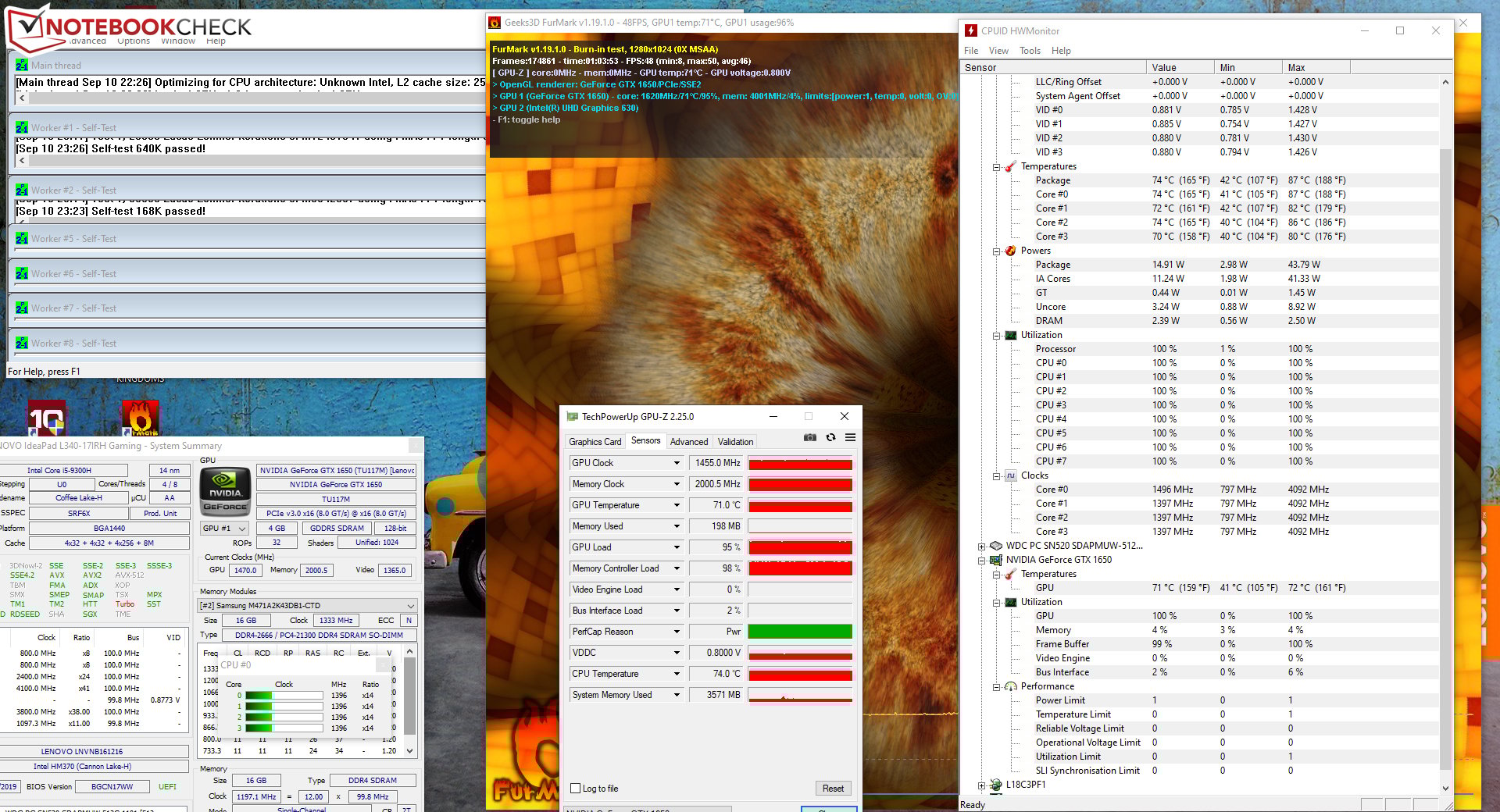Click the HWMonitor scrollbar down arrow
Viewport: 1500px width, 812px height.
1445,789
